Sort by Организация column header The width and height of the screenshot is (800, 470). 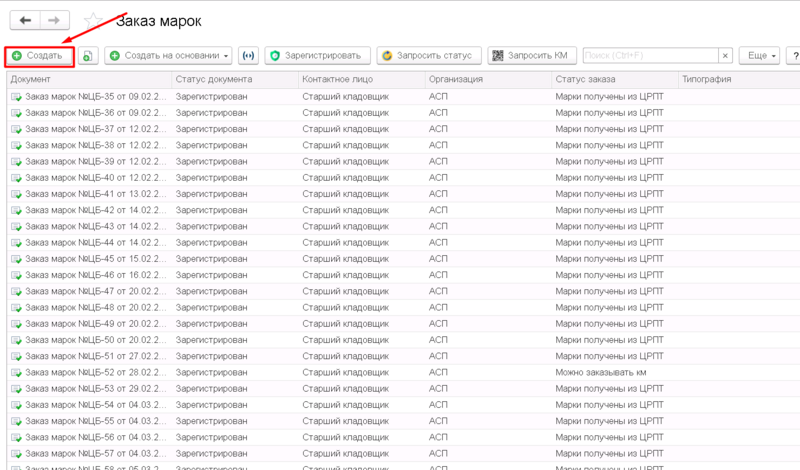point(488,80)
